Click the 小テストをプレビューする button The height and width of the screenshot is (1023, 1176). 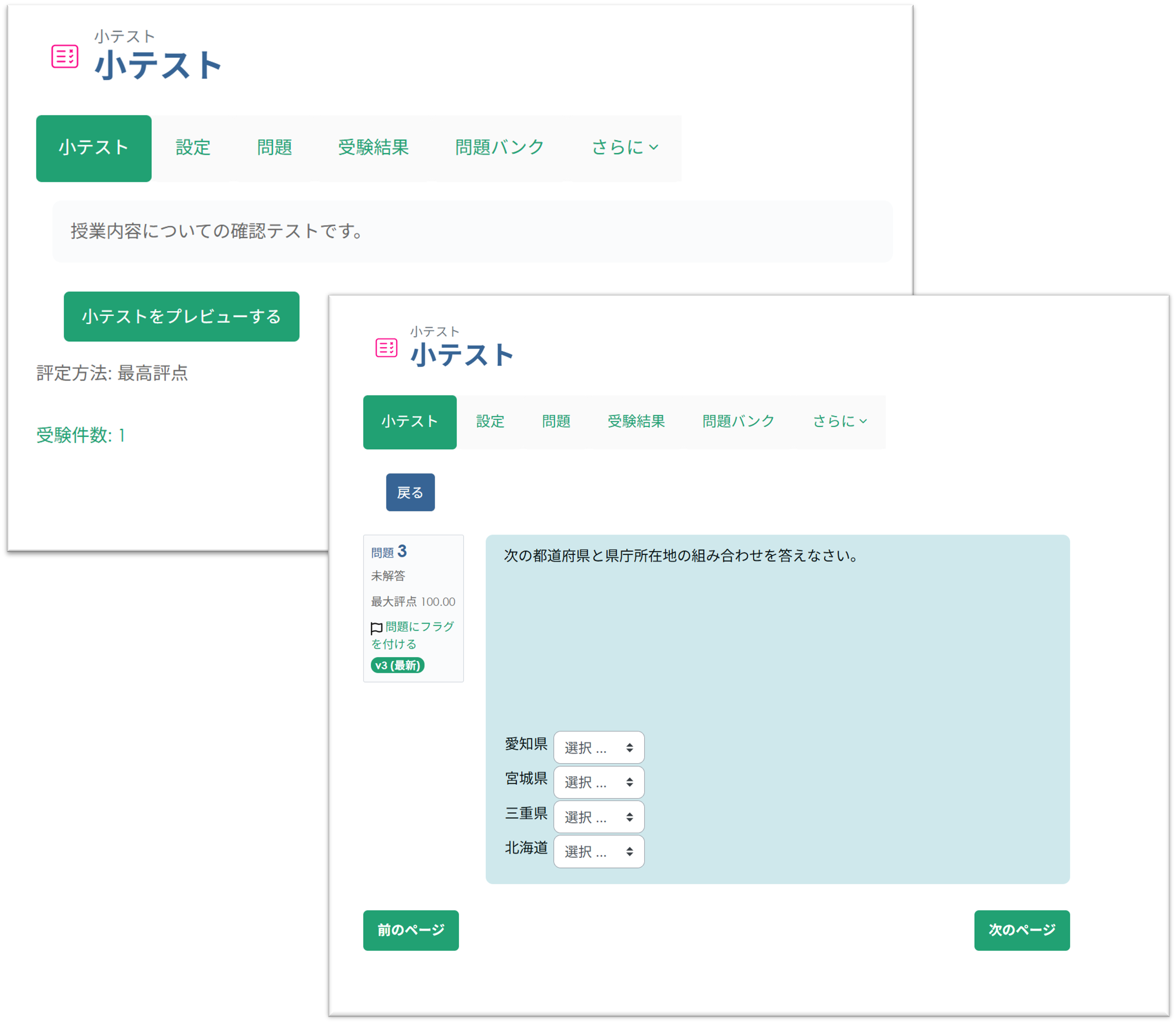181,316
